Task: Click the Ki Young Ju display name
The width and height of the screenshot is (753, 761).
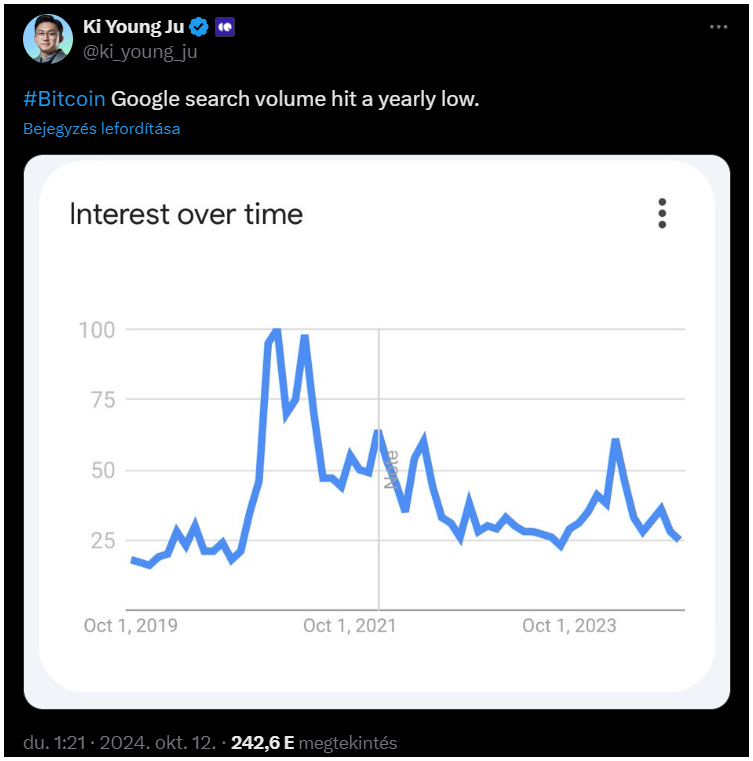Action: (133, 27)
